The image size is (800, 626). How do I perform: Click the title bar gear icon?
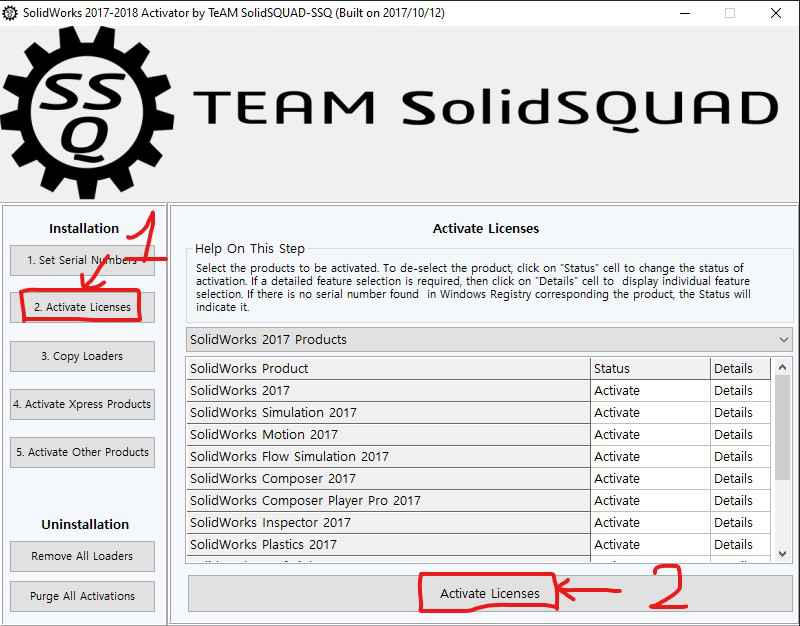click(11, 12)
